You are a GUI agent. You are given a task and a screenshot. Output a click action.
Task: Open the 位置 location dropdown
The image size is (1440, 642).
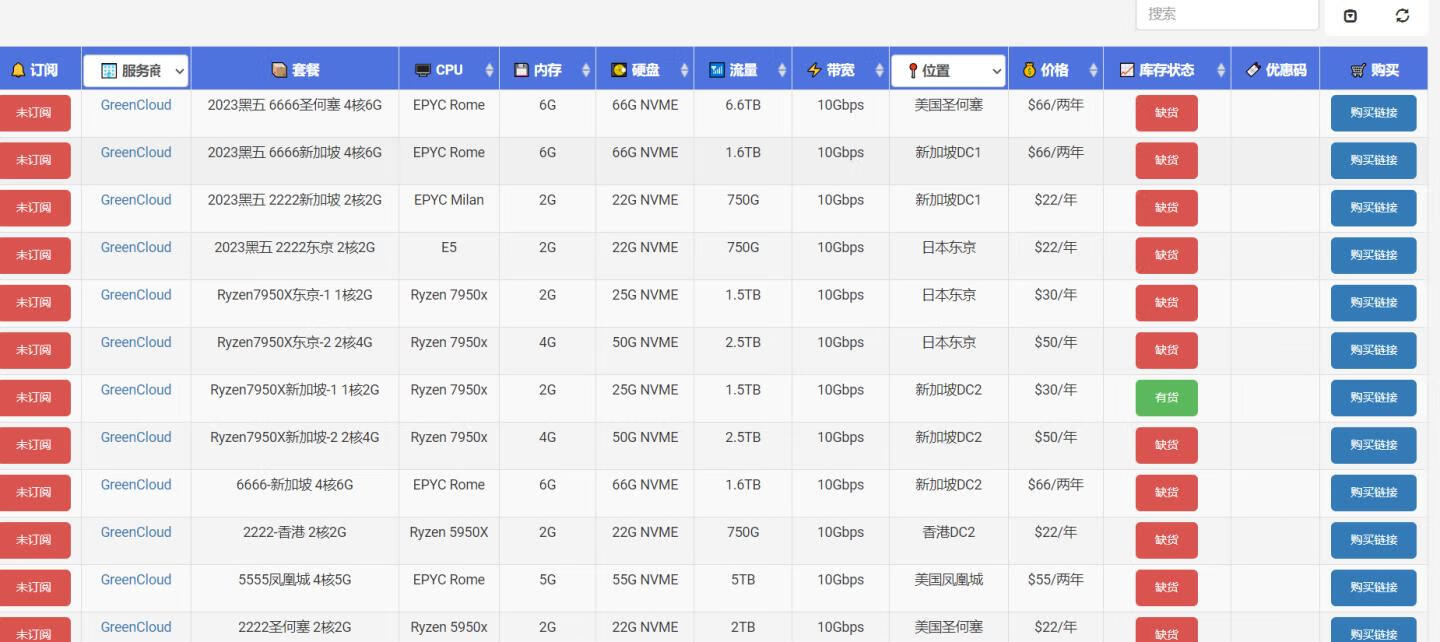click(x=948, y=70)
